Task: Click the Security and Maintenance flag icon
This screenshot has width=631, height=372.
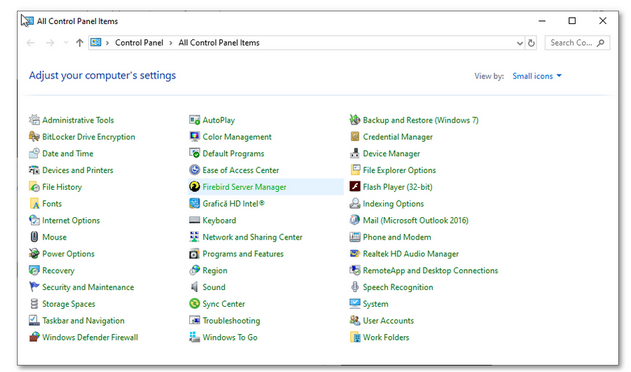Action: coord(35,287)
